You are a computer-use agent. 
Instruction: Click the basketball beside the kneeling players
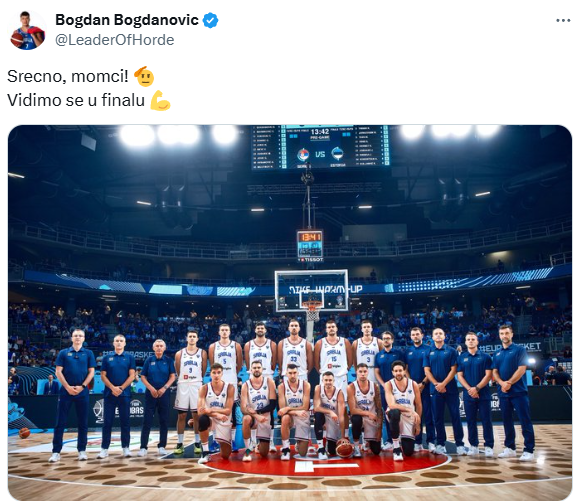pos(344,448)
